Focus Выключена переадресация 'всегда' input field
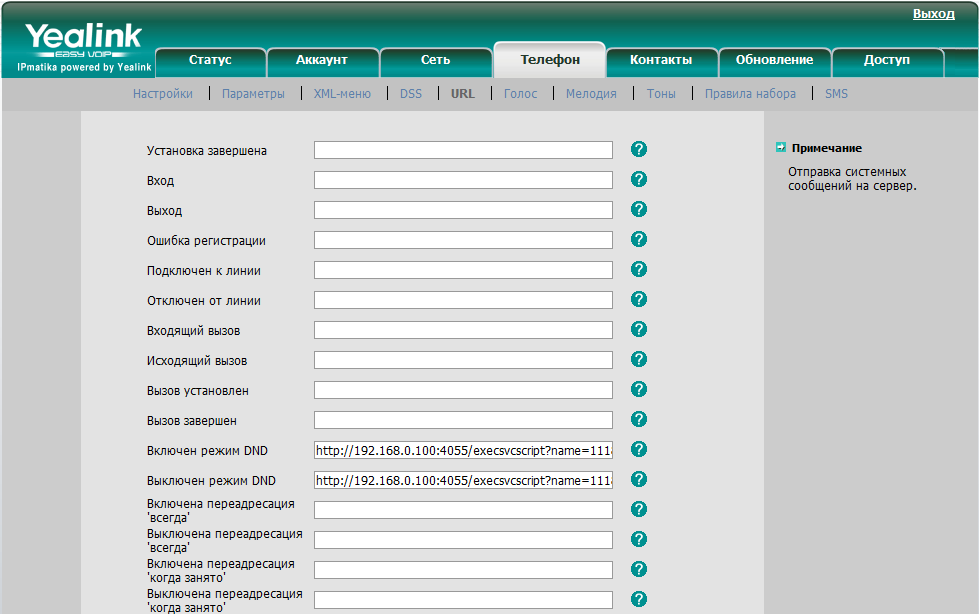 (x=463, y=540)
